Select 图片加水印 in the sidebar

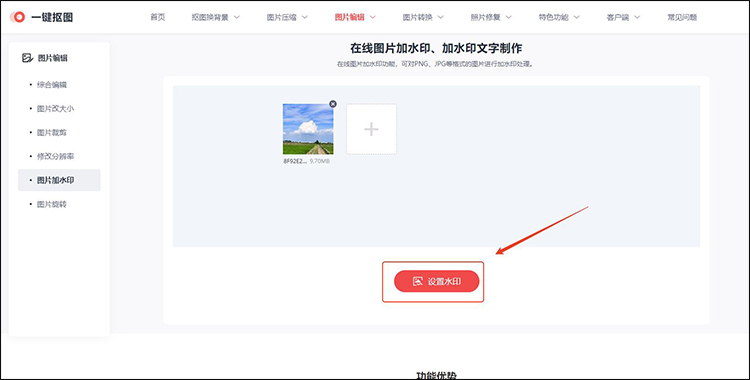point(59,180)
